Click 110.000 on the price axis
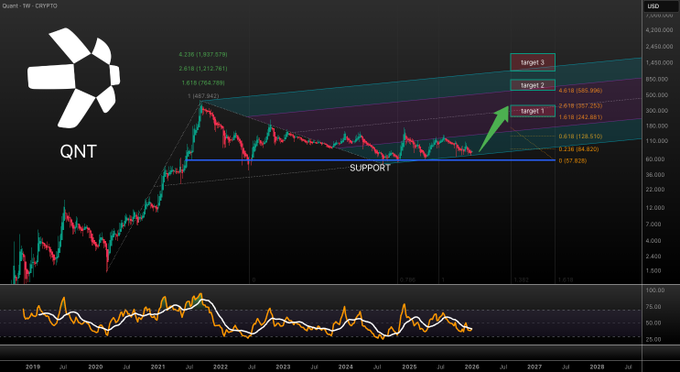This screenshot has height=372, width=680. (x=656, y=141)
